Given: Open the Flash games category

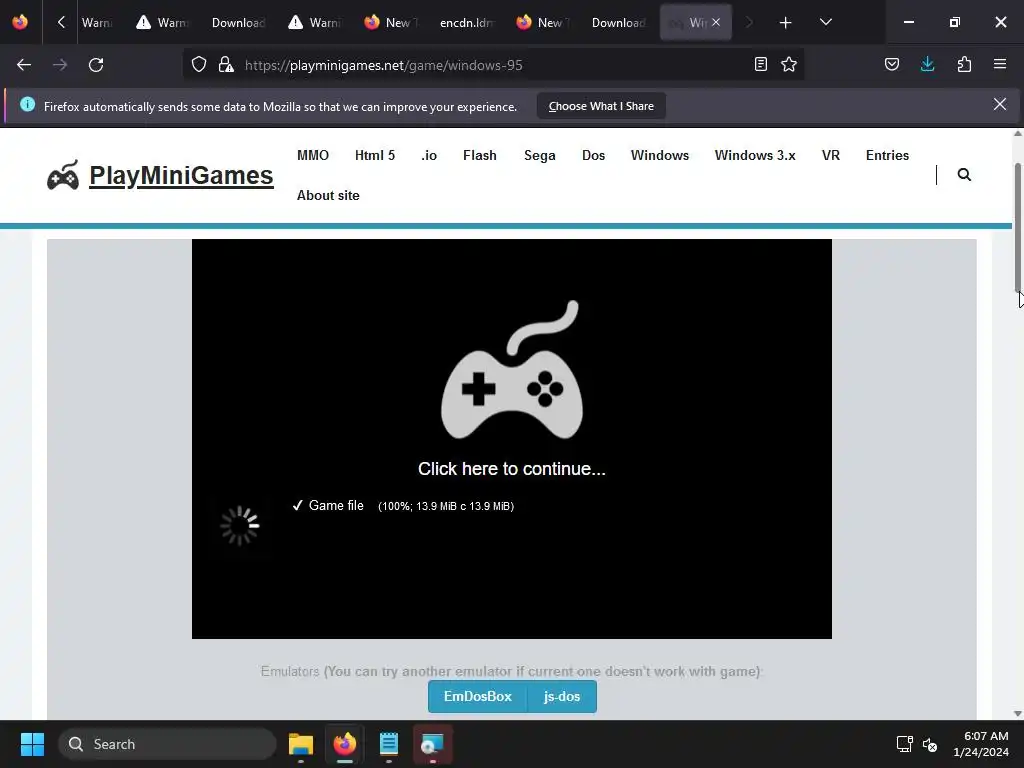Looking at the screenshot, I should point(480,155).
